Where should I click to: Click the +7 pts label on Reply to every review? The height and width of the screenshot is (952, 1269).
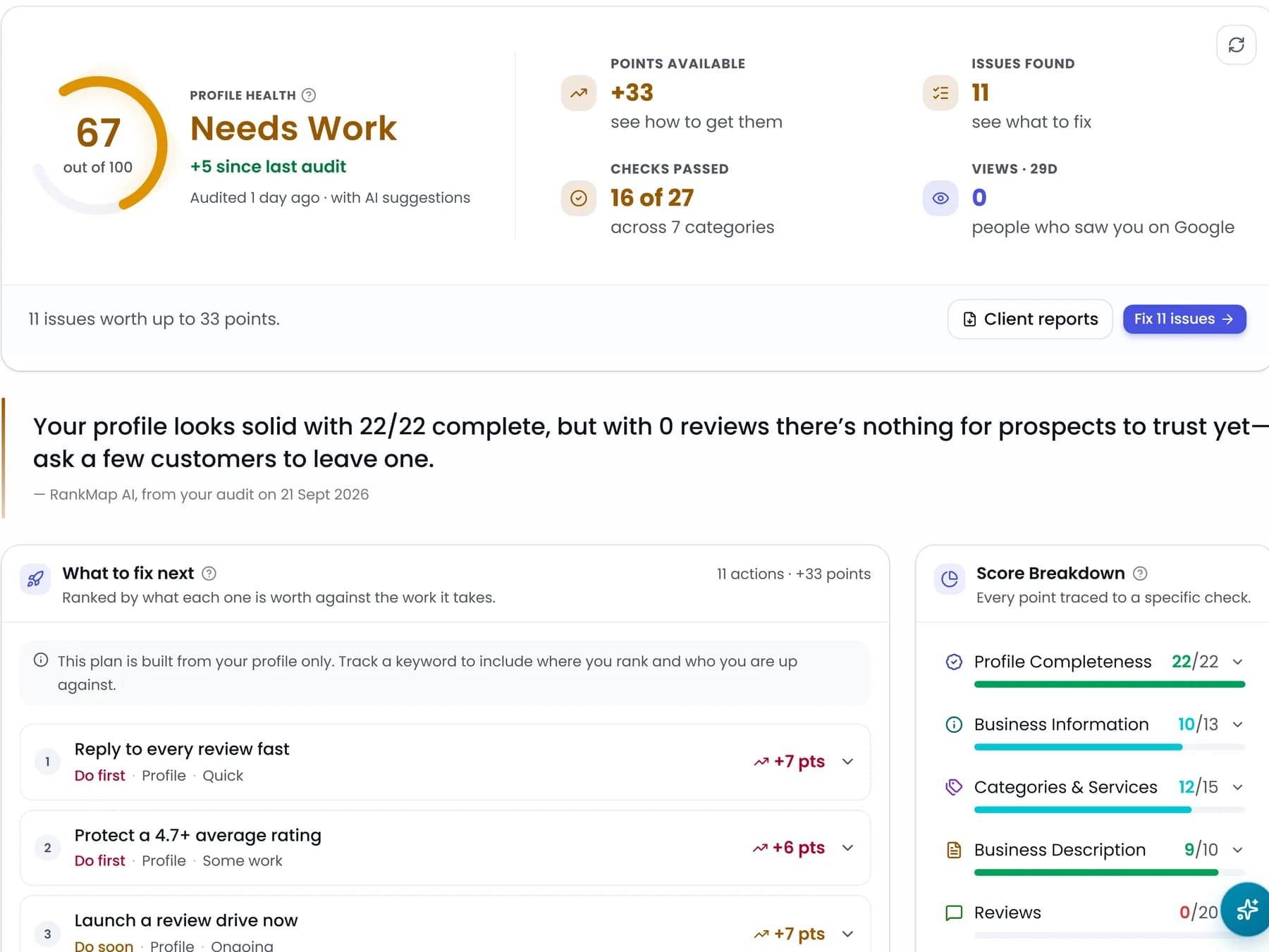(790, 762)
